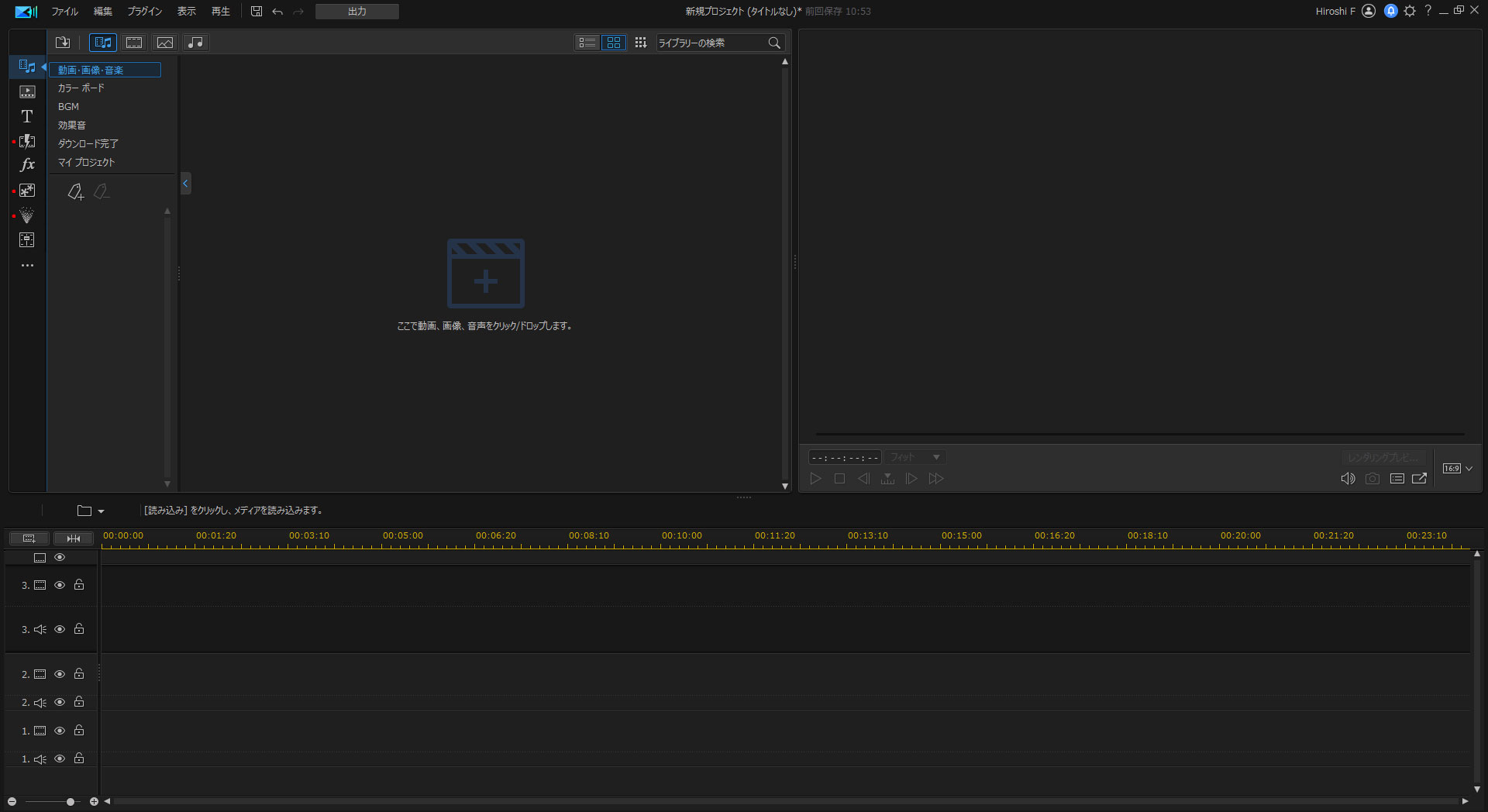Filter the library to audio only
1488x812 pixels.
(x=196, y=43)
